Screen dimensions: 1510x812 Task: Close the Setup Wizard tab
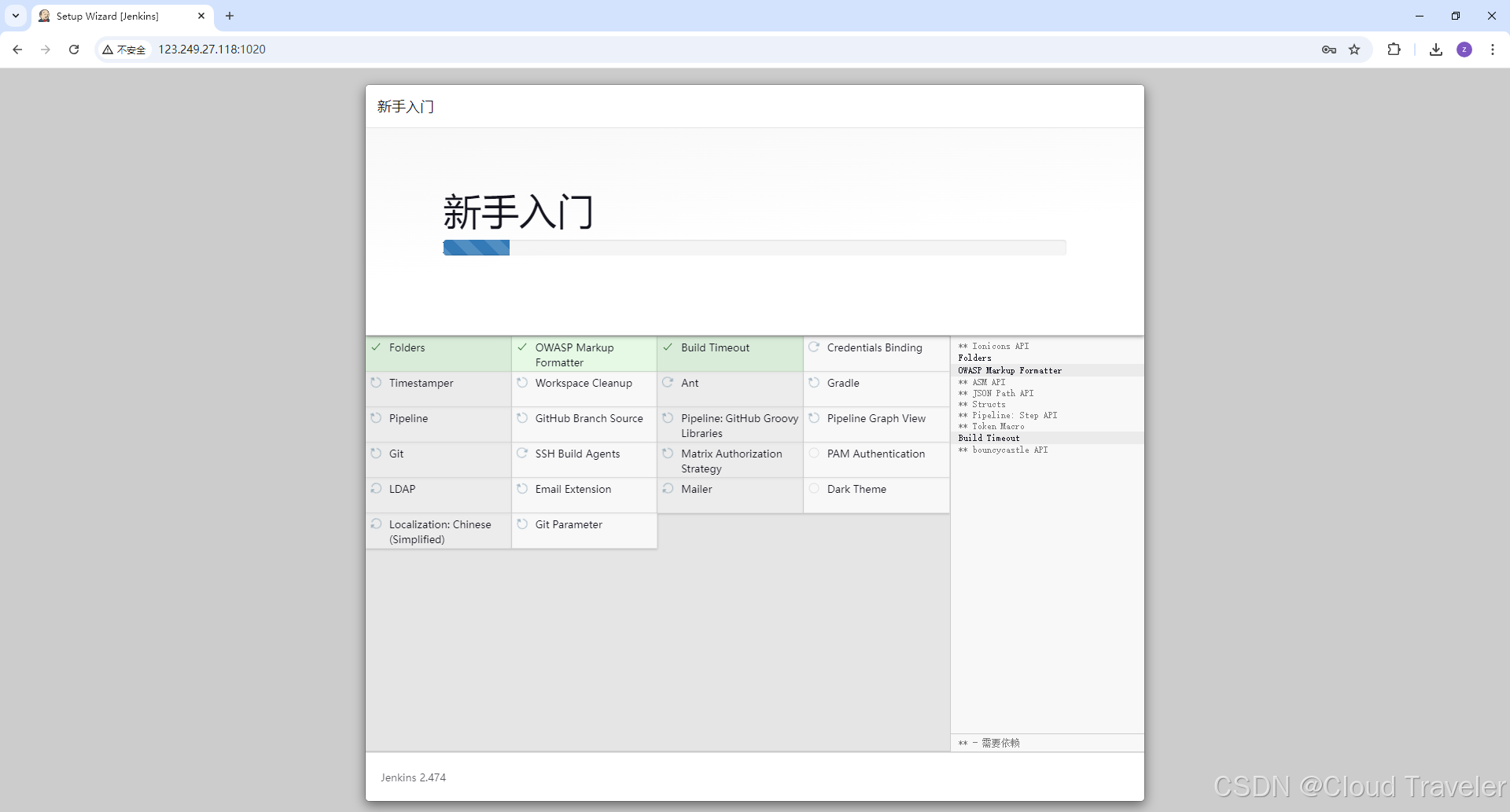coord(201,16)
